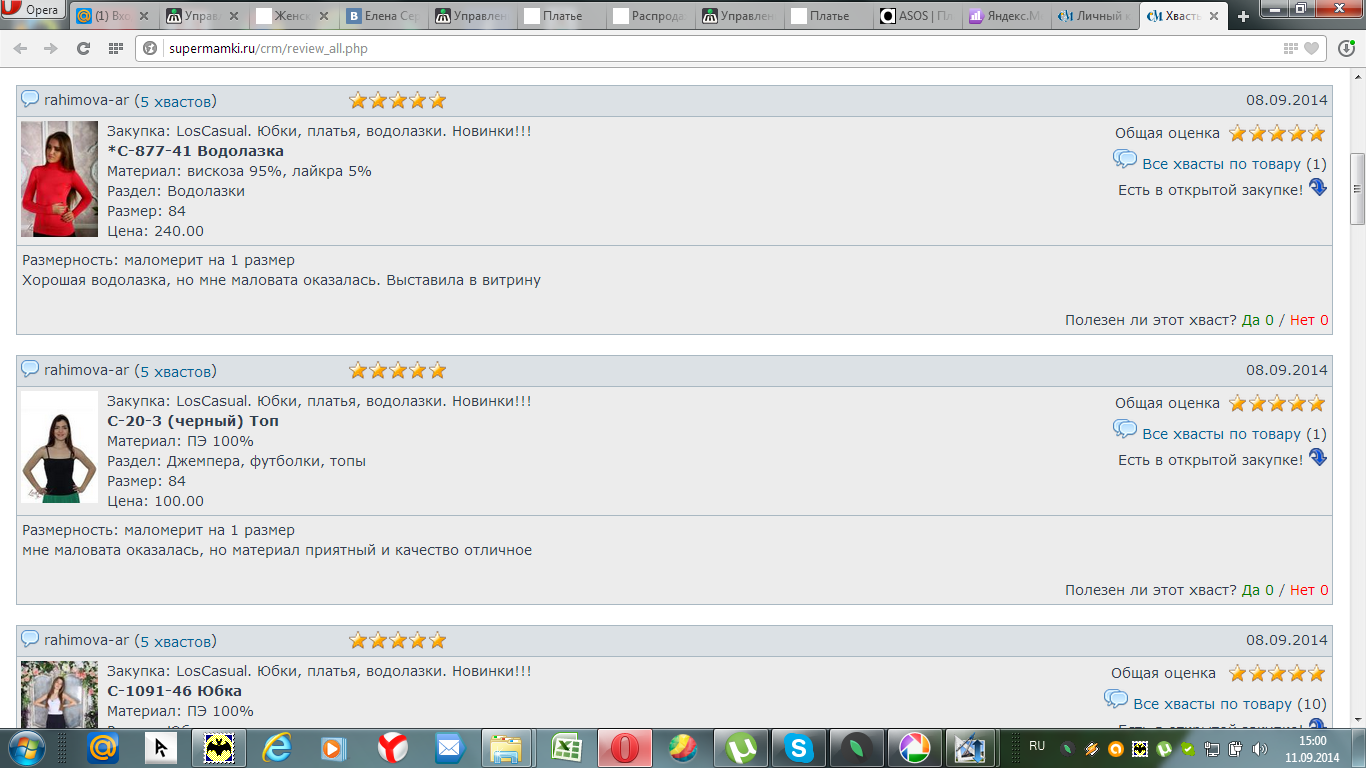Reload the current page
1366x768 pixels.
[x=83, y=48]
